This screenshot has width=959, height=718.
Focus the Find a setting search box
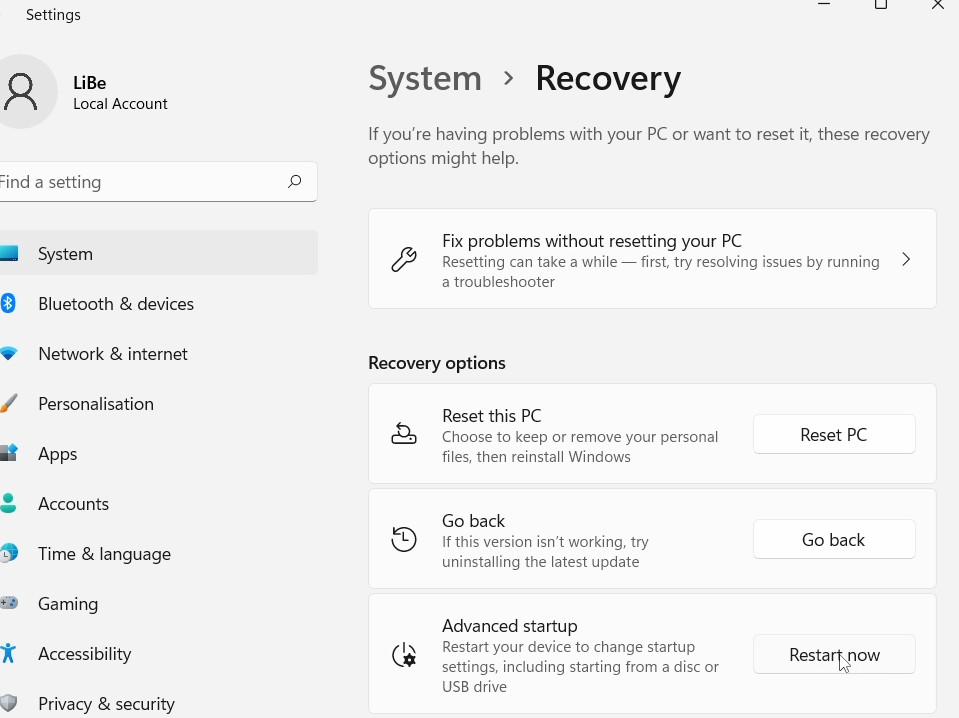[x=140, y=182]
